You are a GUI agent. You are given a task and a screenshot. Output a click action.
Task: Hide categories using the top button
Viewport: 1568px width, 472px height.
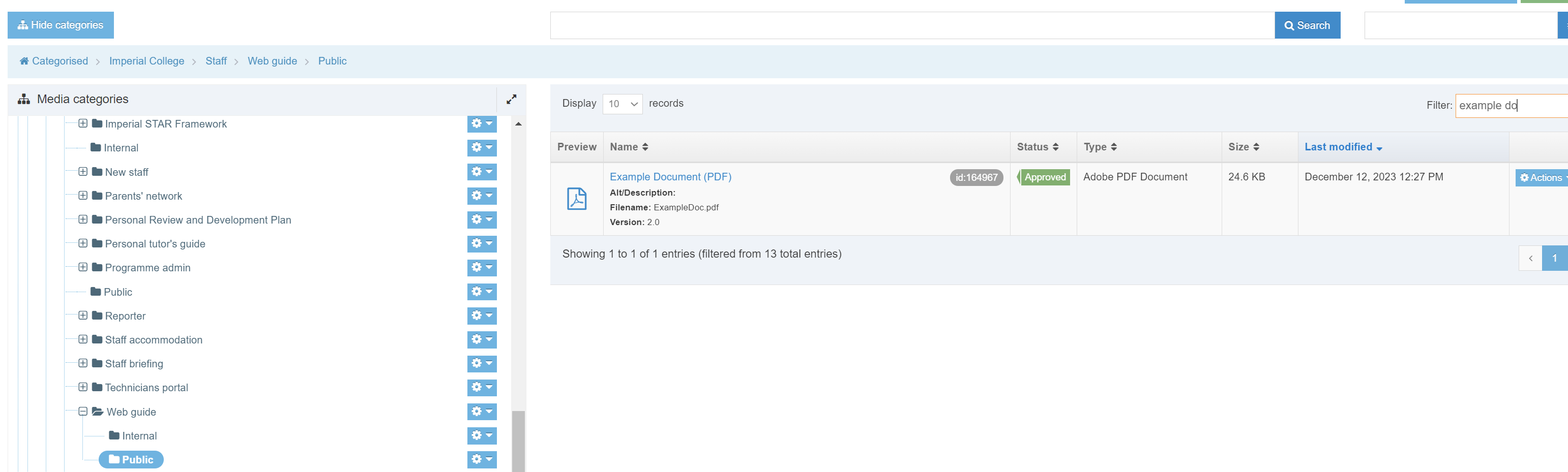pyautogui.click(x=60, y=25)
